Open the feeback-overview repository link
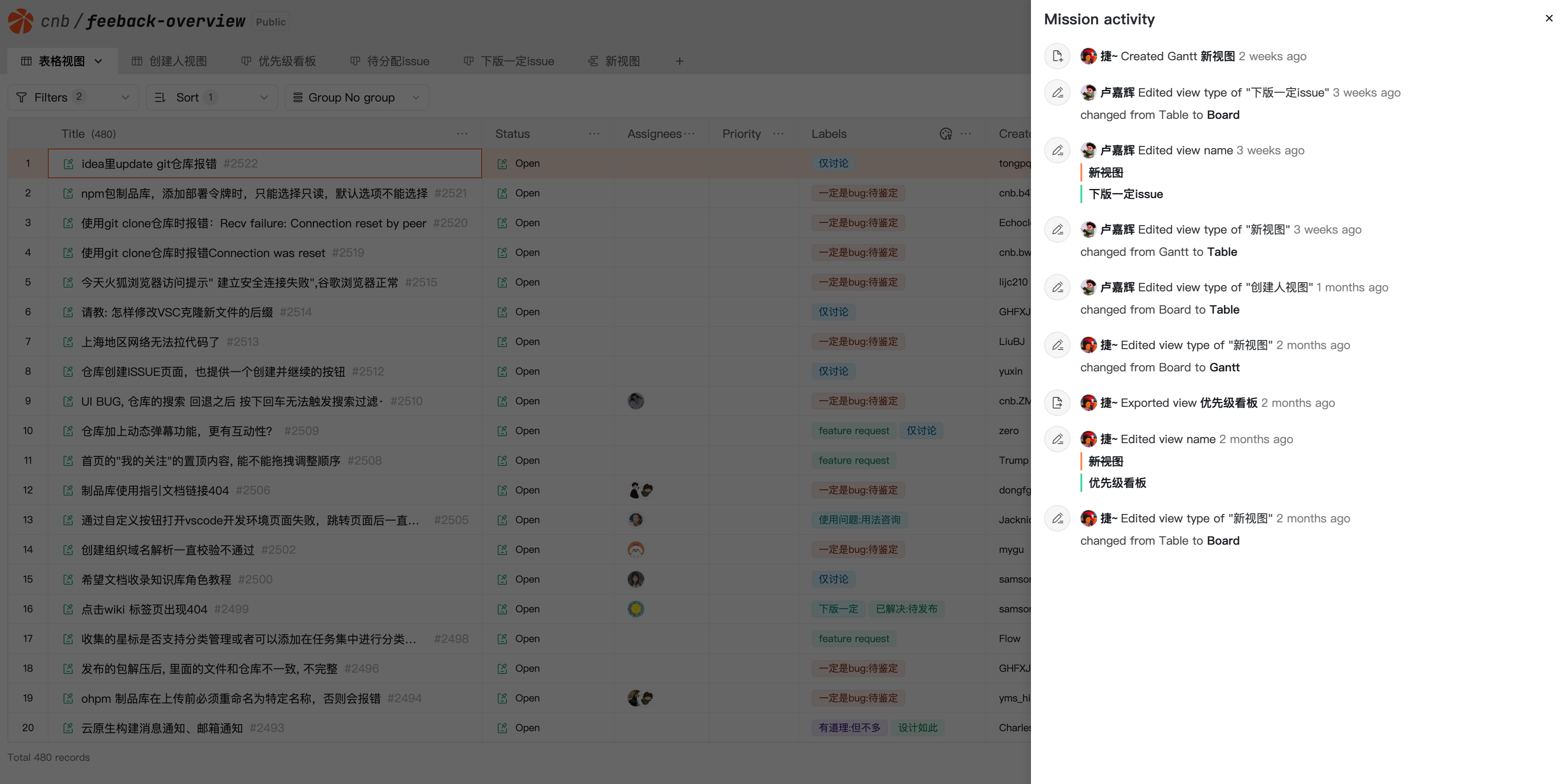Screen dimensions: 1565x784 pyautogui.click(x=165, y=21)
